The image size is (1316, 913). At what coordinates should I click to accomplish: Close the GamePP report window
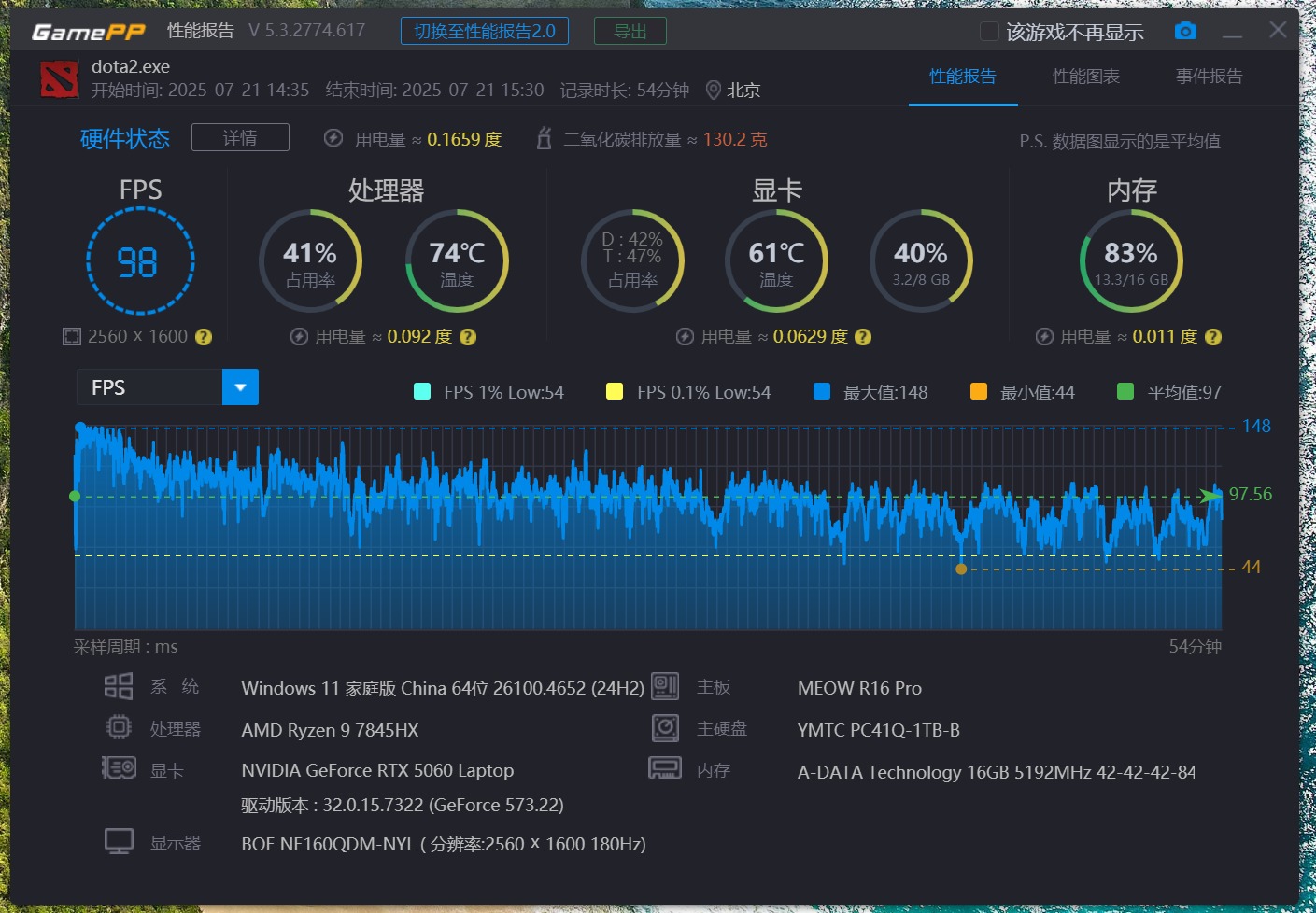(x=1278, y=30)
